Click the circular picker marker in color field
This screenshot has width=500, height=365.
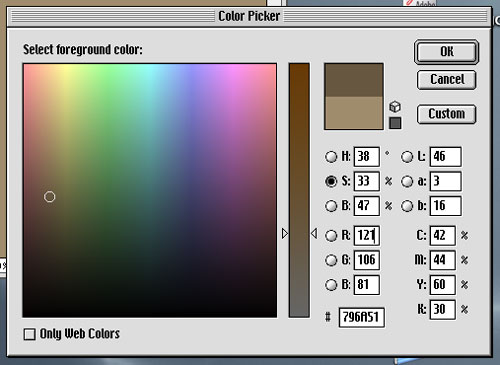pos(49,197)
